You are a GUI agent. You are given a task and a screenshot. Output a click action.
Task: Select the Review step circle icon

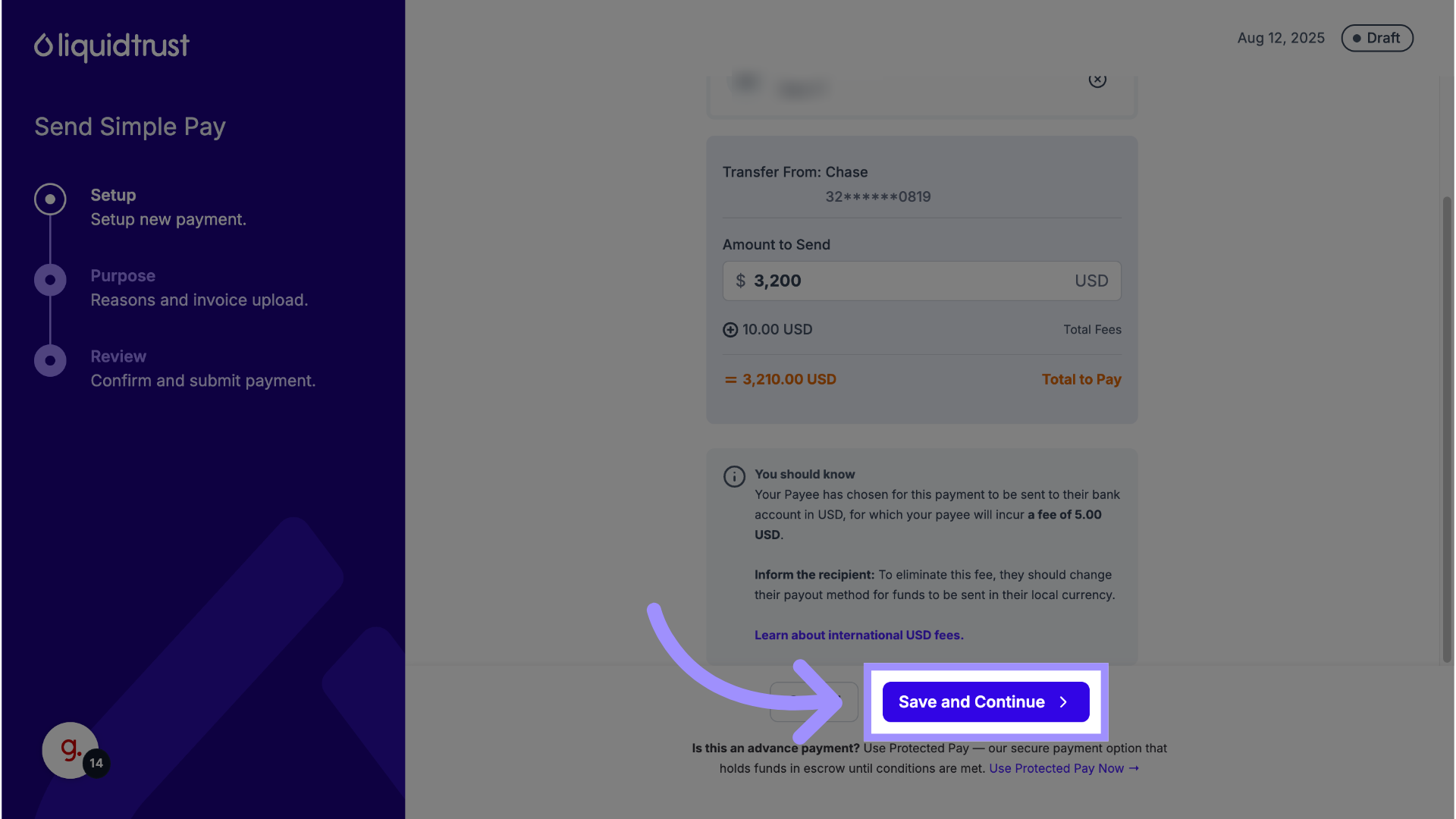coord(50,361)
